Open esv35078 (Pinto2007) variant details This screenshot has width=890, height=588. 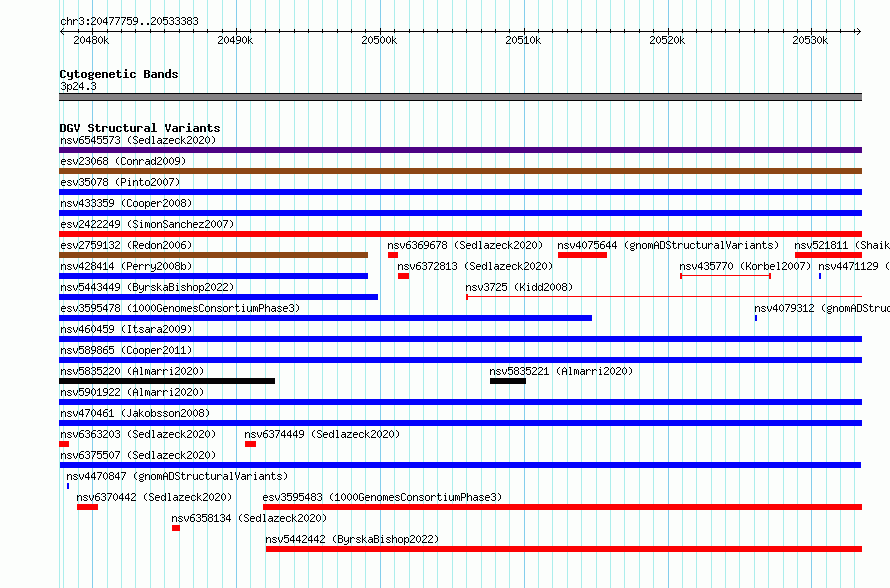pyautogui.click(x=120, y=182)
